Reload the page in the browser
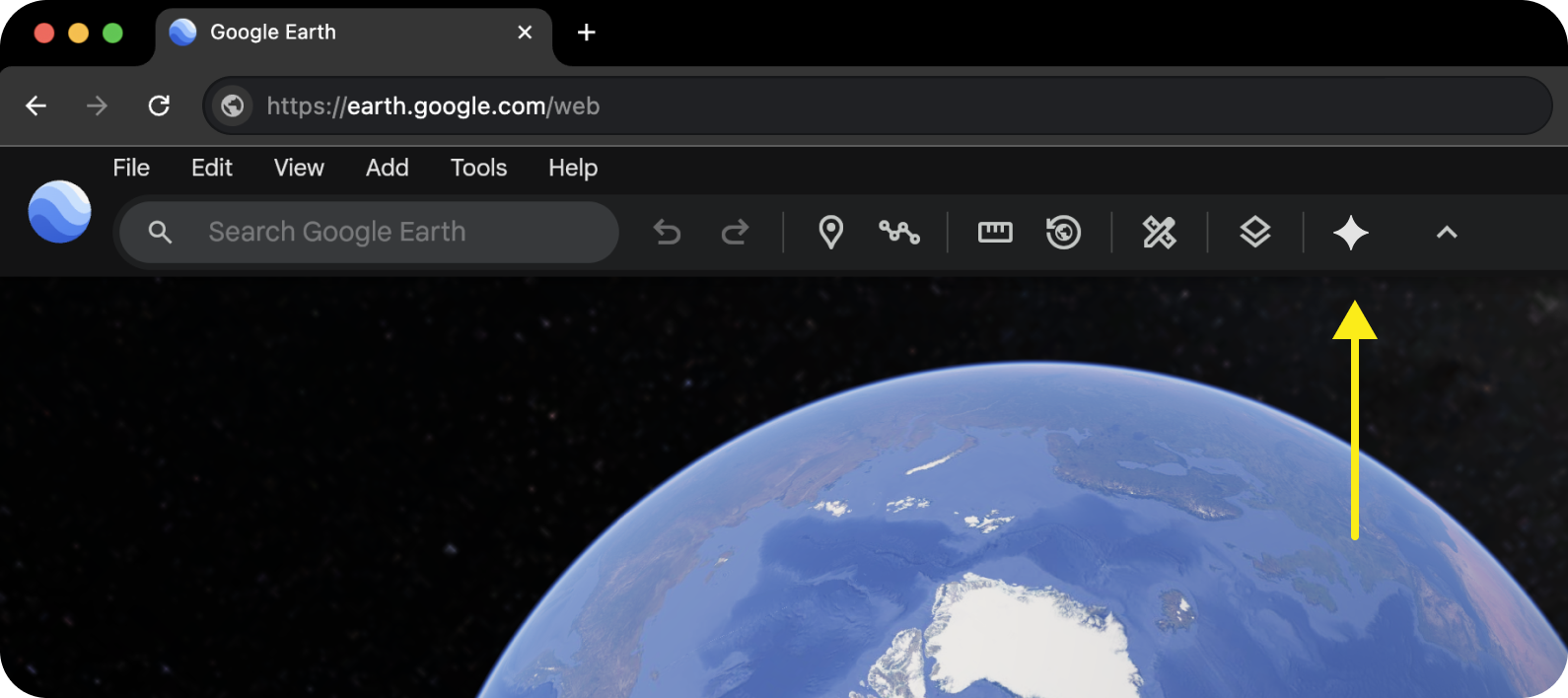 point(159,105)
